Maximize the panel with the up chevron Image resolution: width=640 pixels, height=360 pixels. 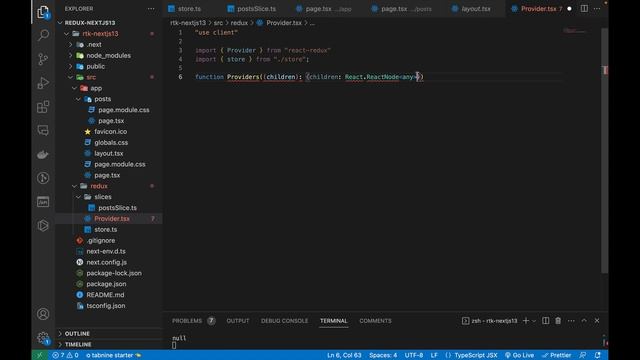coord(584,321)
